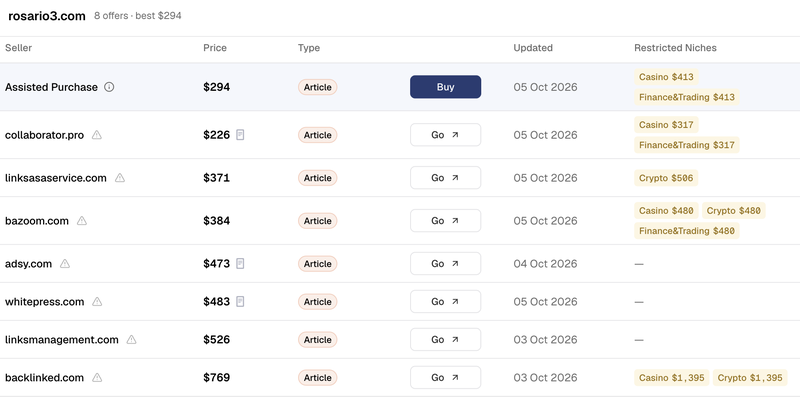The image size is (800, 397).
Task: Click the warning icon next to whitepress.com
Action: pos(97,302)
